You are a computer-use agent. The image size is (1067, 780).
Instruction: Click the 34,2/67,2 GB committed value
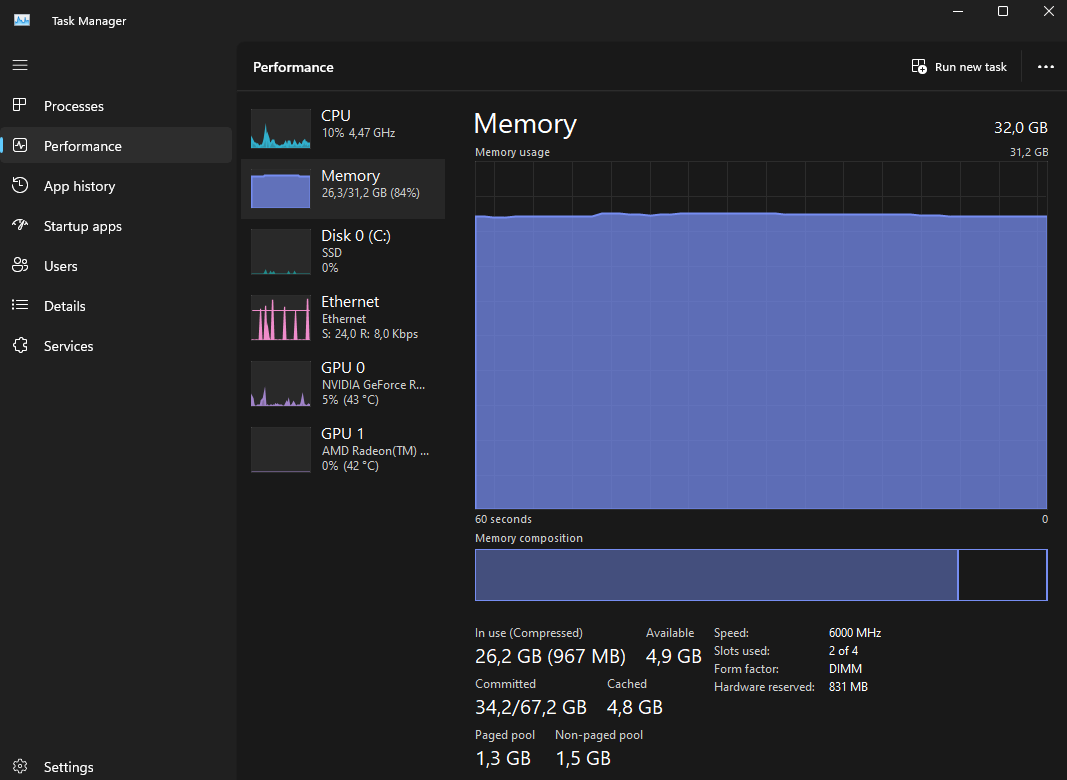tap(530, 707)
